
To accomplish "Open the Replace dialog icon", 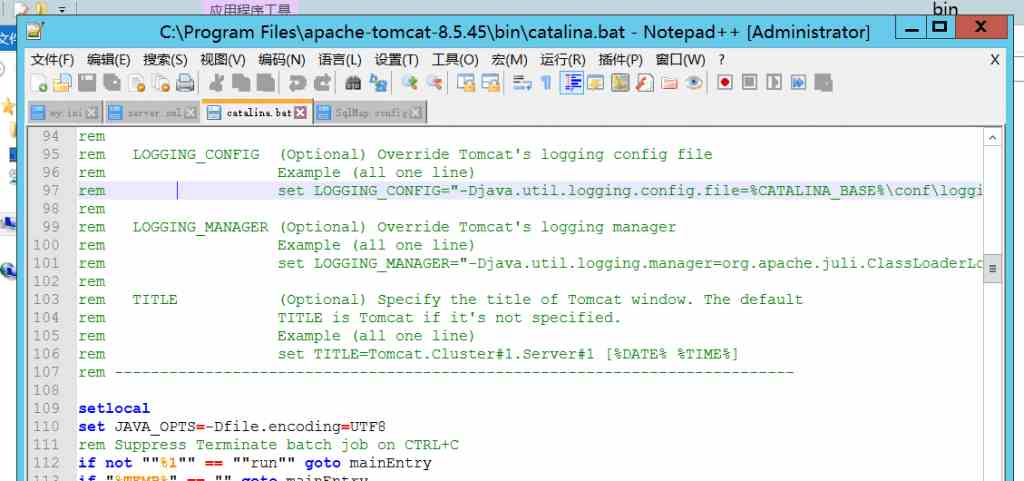I will click(378, 83).
